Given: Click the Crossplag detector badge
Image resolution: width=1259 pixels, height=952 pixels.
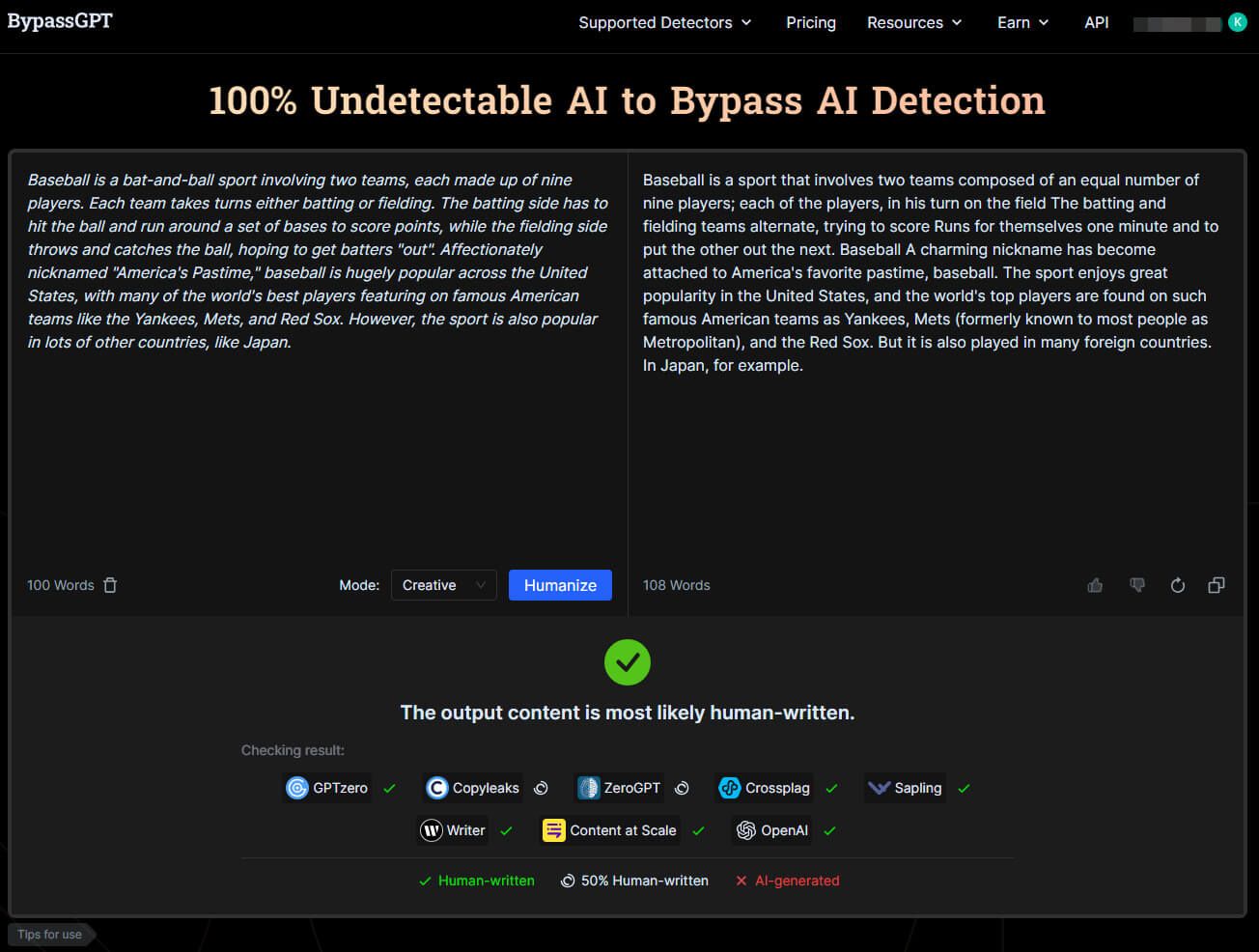Looking at the screenshot, I should click(765, 788).
